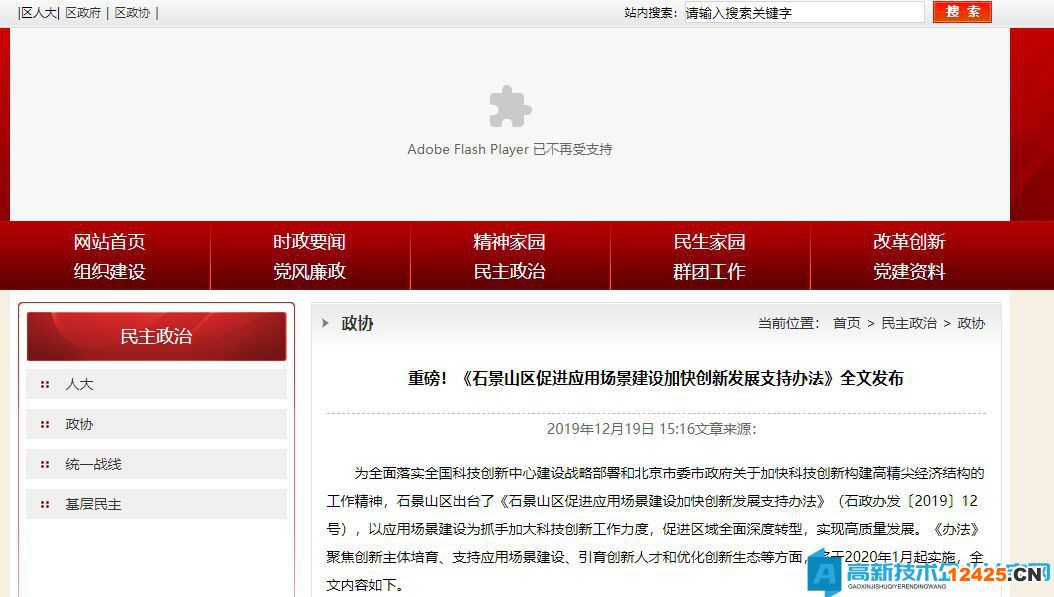Open the 区人大 top link

[39, 13]
